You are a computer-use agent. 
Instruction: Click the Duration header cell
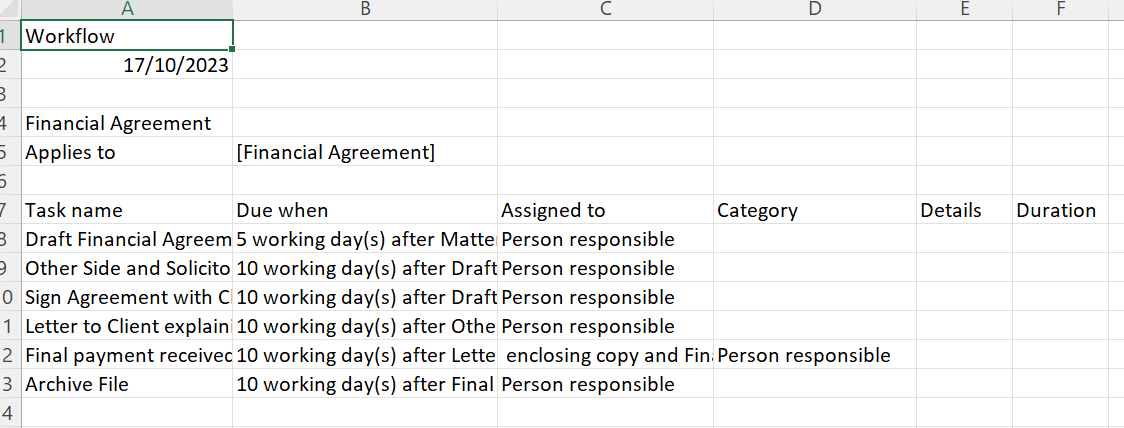[1061, 210]
